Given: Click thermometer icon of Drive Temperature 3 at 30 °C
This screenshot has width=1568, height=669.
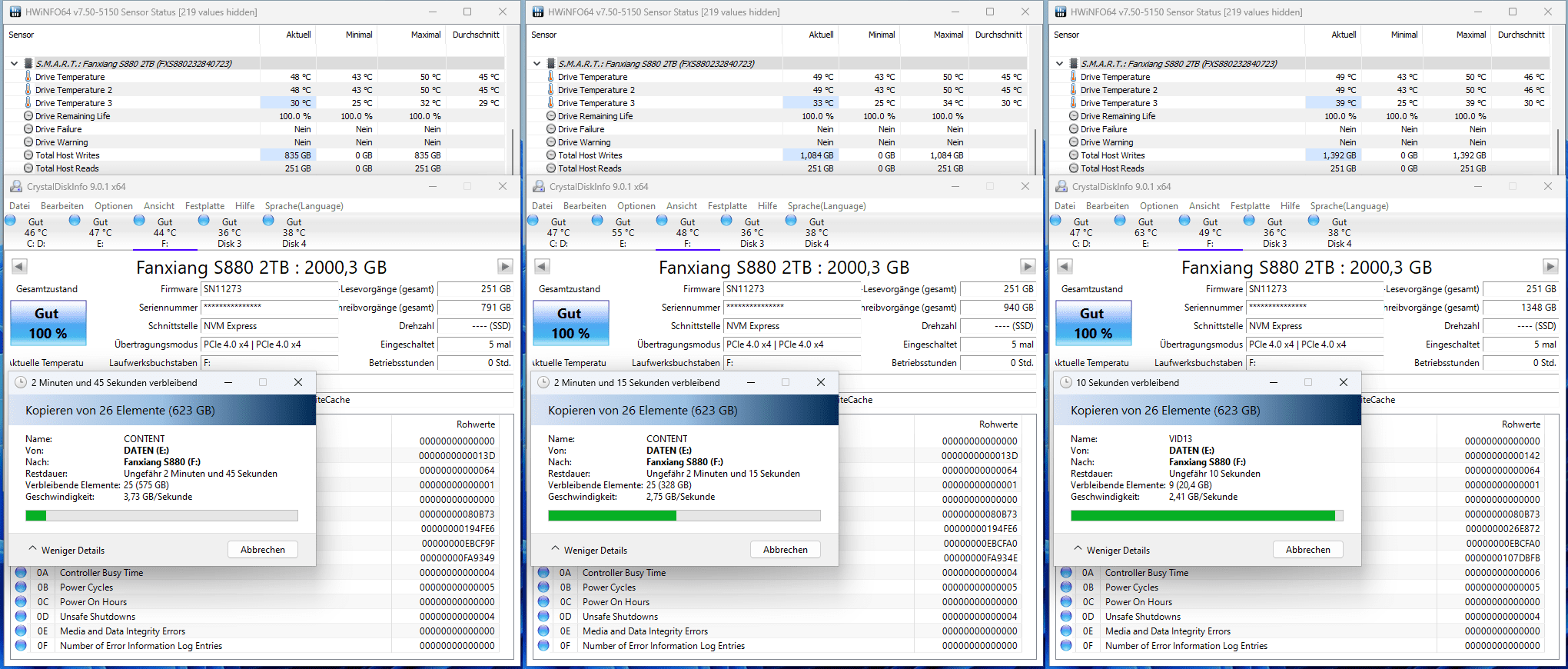Looking at the screenshot, I should [28, 102].
